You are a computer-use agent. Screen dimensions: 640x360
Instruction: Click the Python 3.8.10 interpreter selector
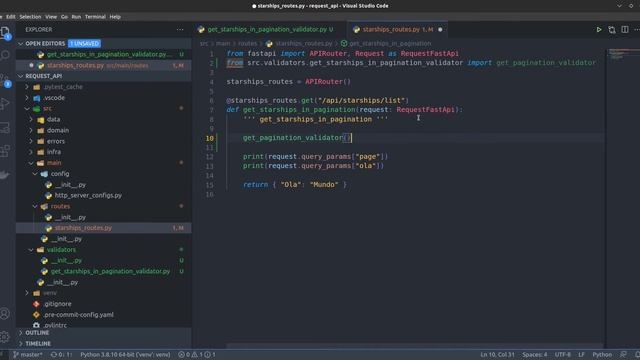tap(125, 354)
